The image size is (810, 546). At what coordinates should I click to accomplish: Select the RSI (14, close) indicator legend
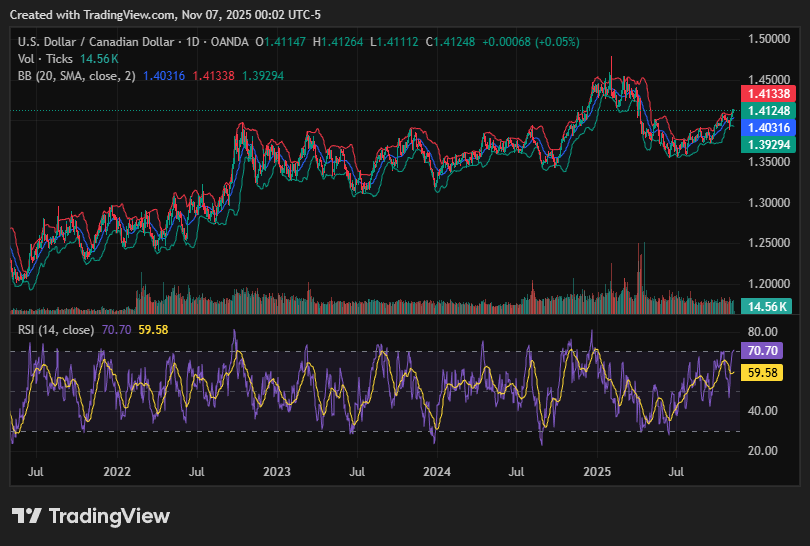(56, 329)
